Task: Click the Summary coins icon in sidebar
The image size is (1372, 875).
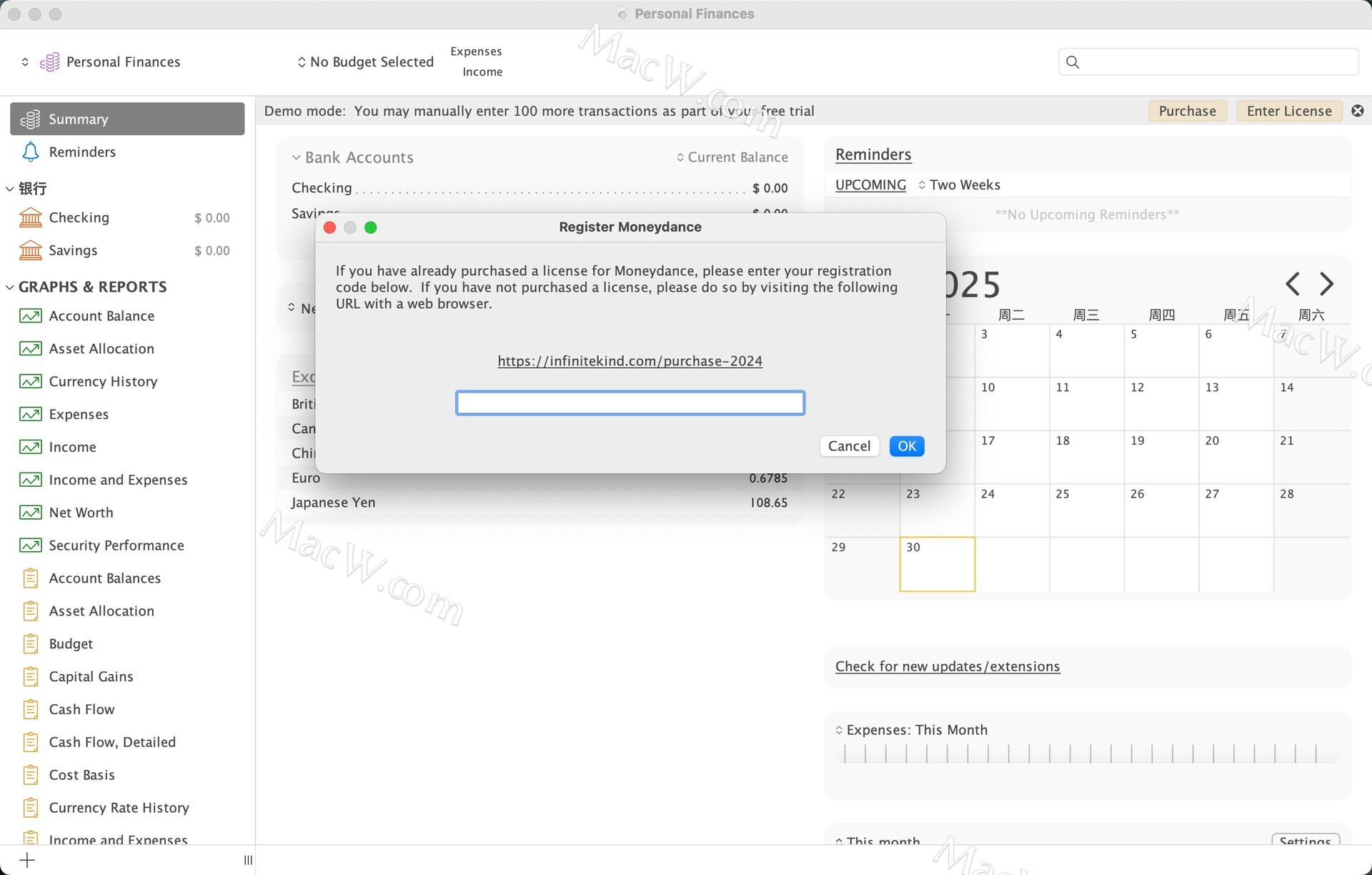Action: tap(30, 119)
